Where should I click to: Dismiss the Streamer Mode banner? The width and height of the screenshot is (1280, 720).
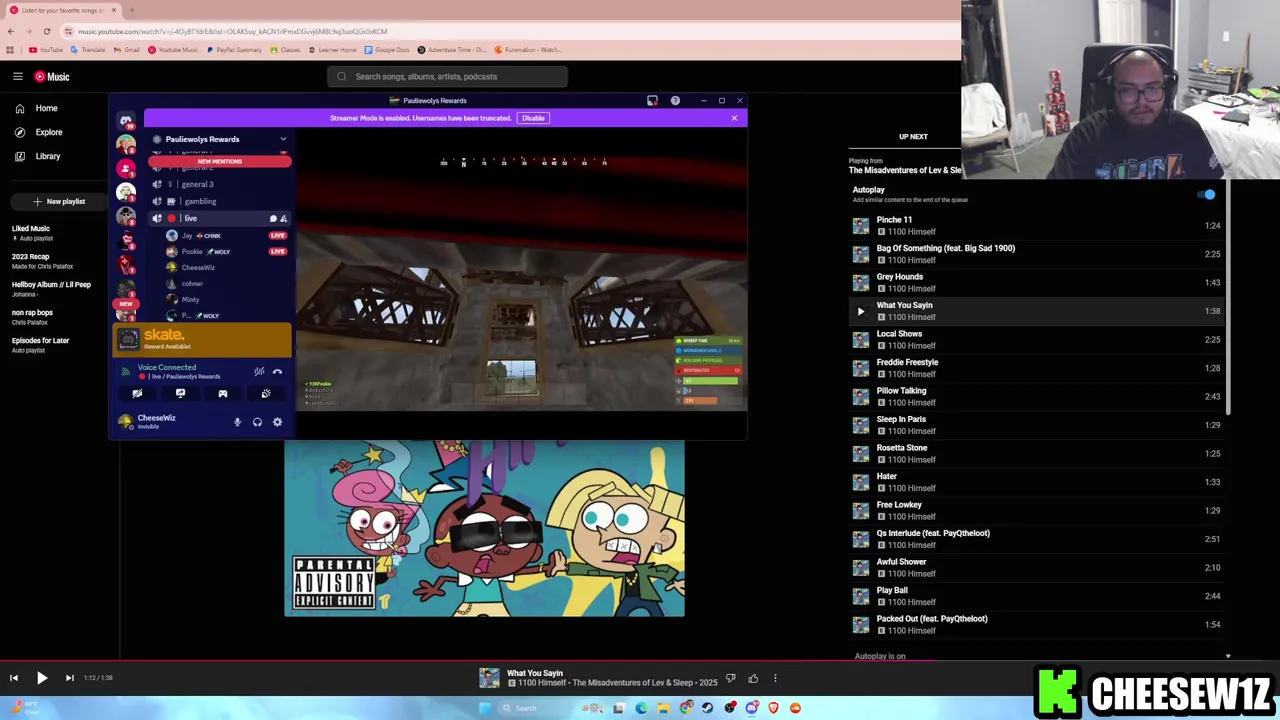click(734, 118)
